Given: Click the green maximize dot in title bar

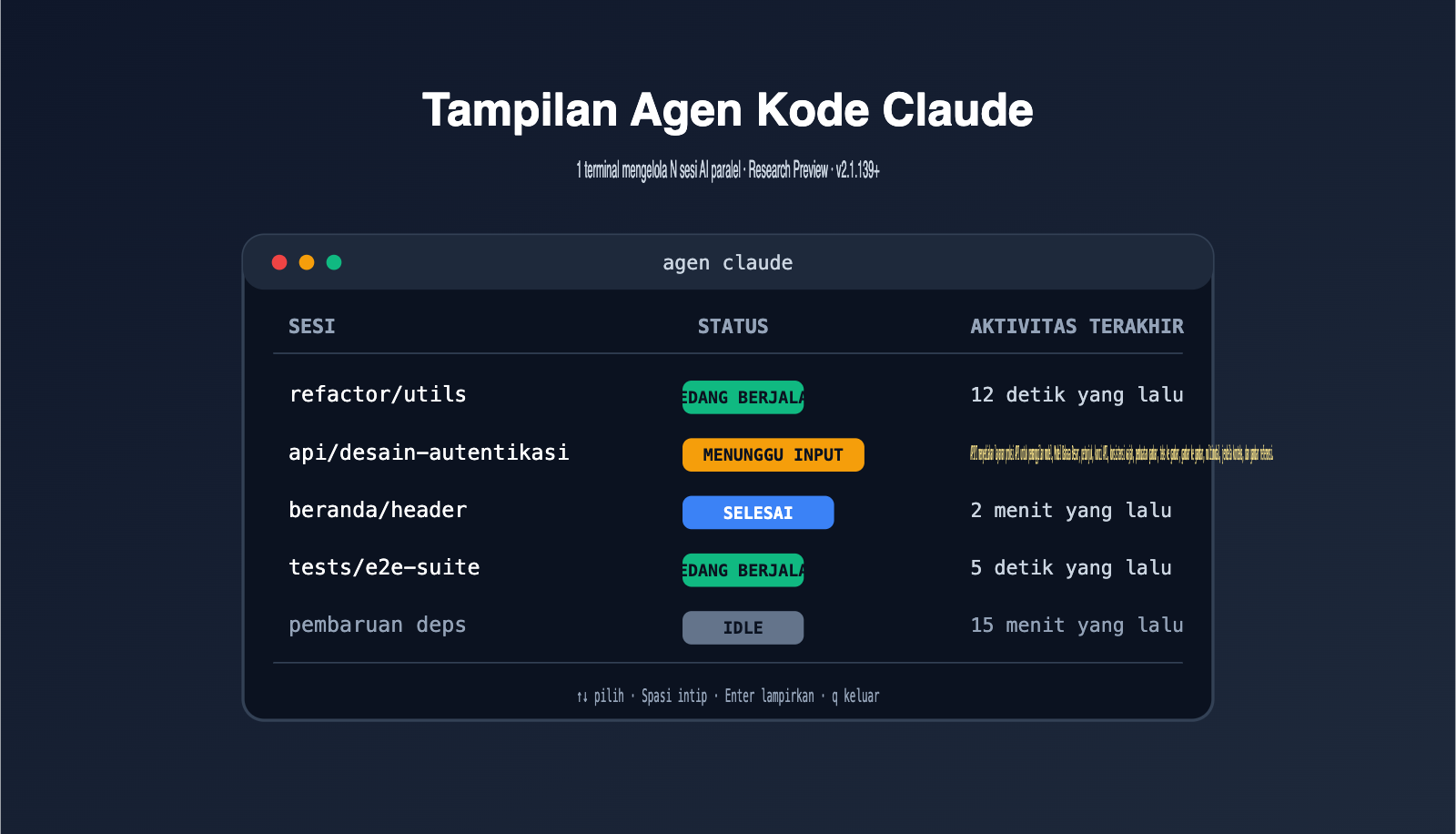Looking at the screenshot, I should pos(334,262).
